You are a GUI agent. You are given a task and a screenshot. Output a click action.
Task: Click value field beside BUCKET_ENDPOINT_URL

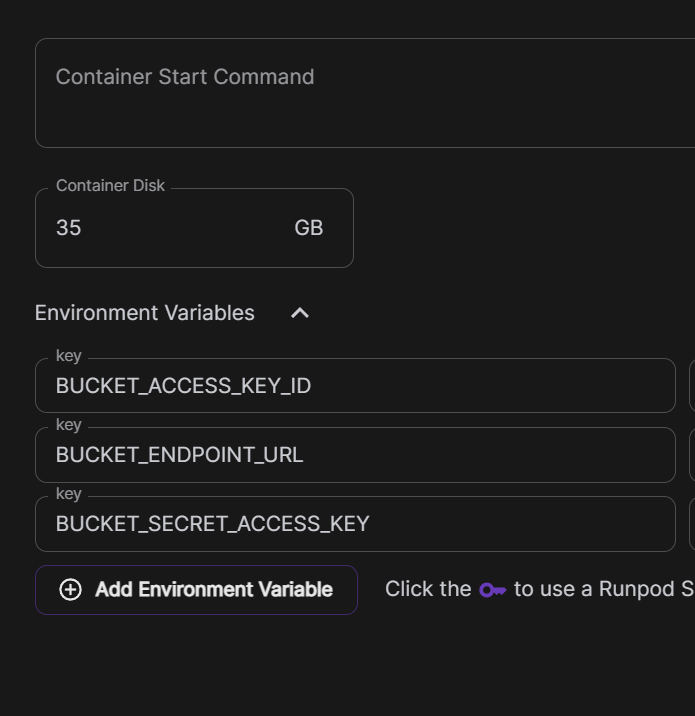[692, 455]
